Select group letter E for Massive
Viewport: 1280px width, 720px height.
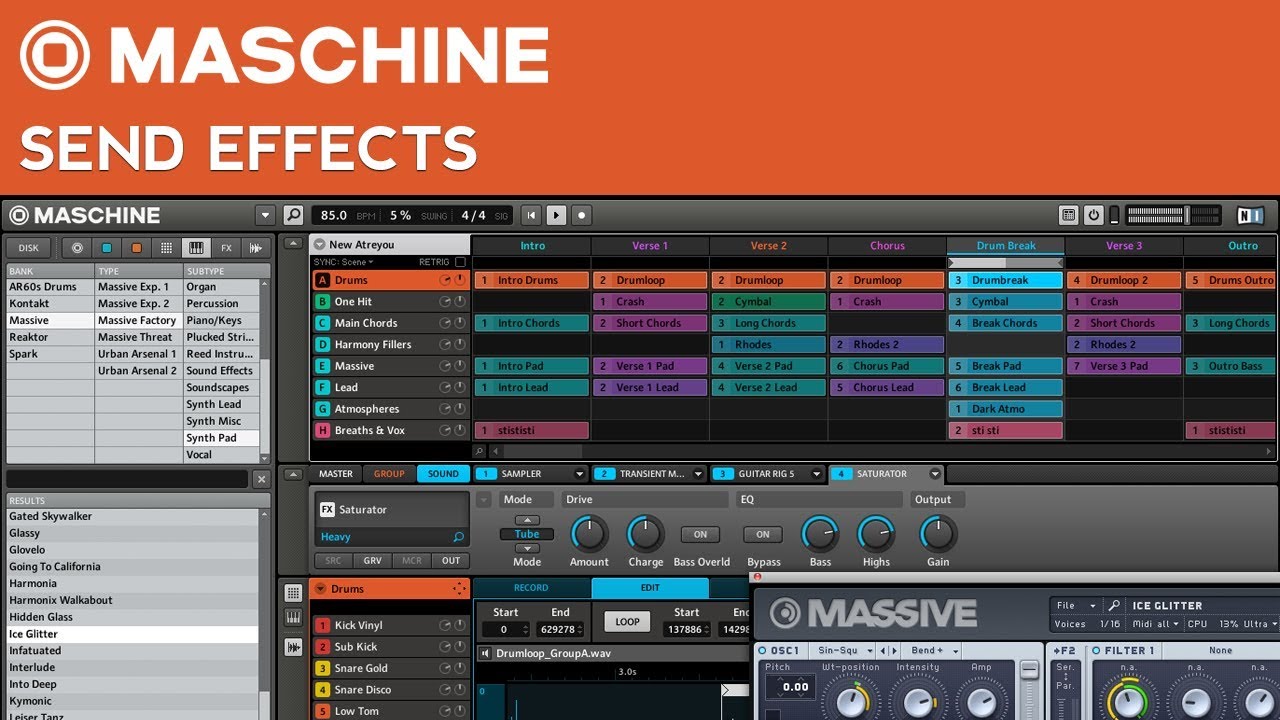[x=322, y=366]
